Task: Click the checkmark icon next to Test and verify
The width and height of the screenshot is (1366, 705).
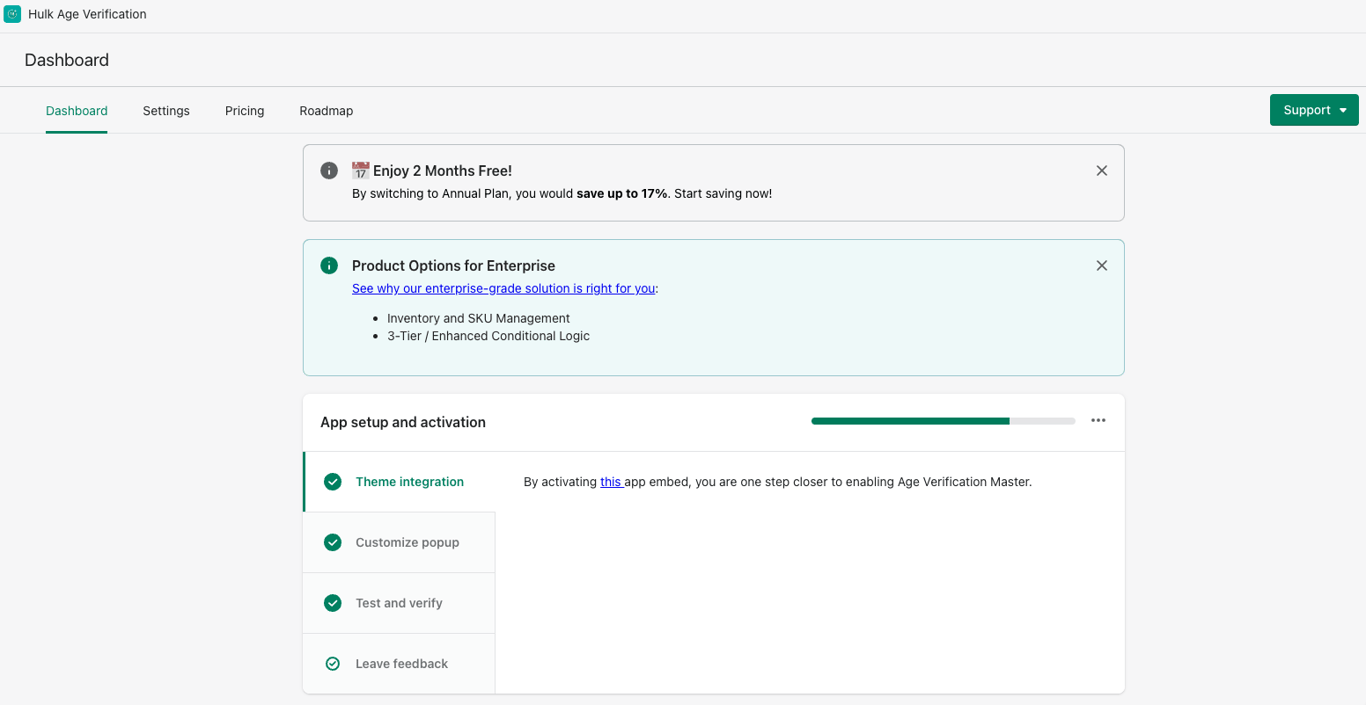Action: click(333, 604)
